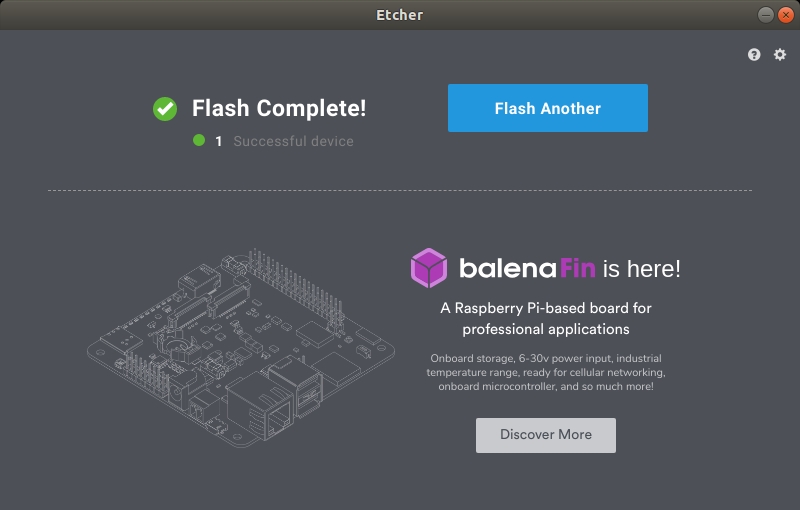Click the "Flash Complete!" heading
800x510 pixels.
pyautogui.click(x=279, y=108)
